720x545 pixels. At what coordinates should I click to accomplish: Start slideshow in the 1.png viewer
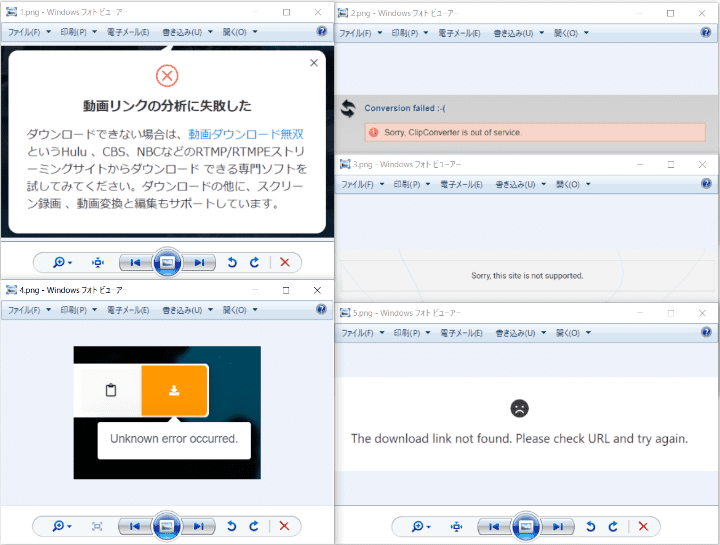click(x=167, y=262)
